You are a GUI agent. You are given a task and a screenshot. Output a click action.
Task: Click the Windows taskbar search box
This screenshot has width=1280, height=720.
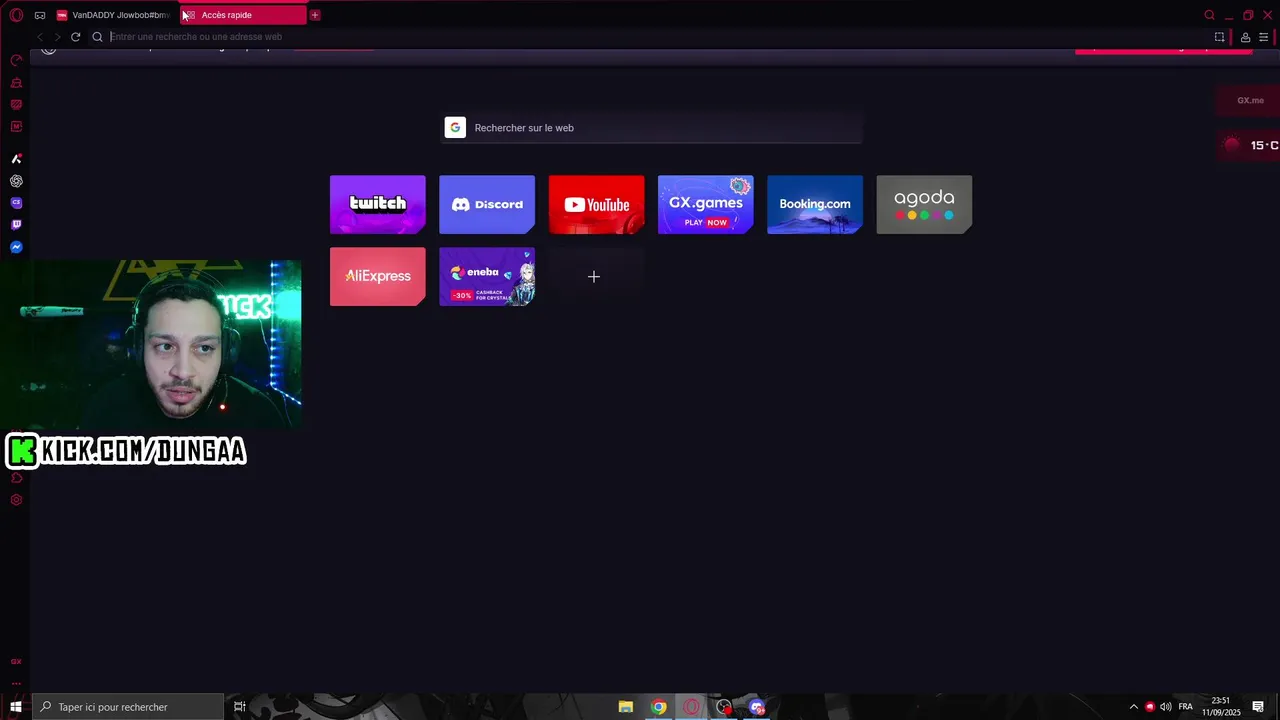[128, 707]
